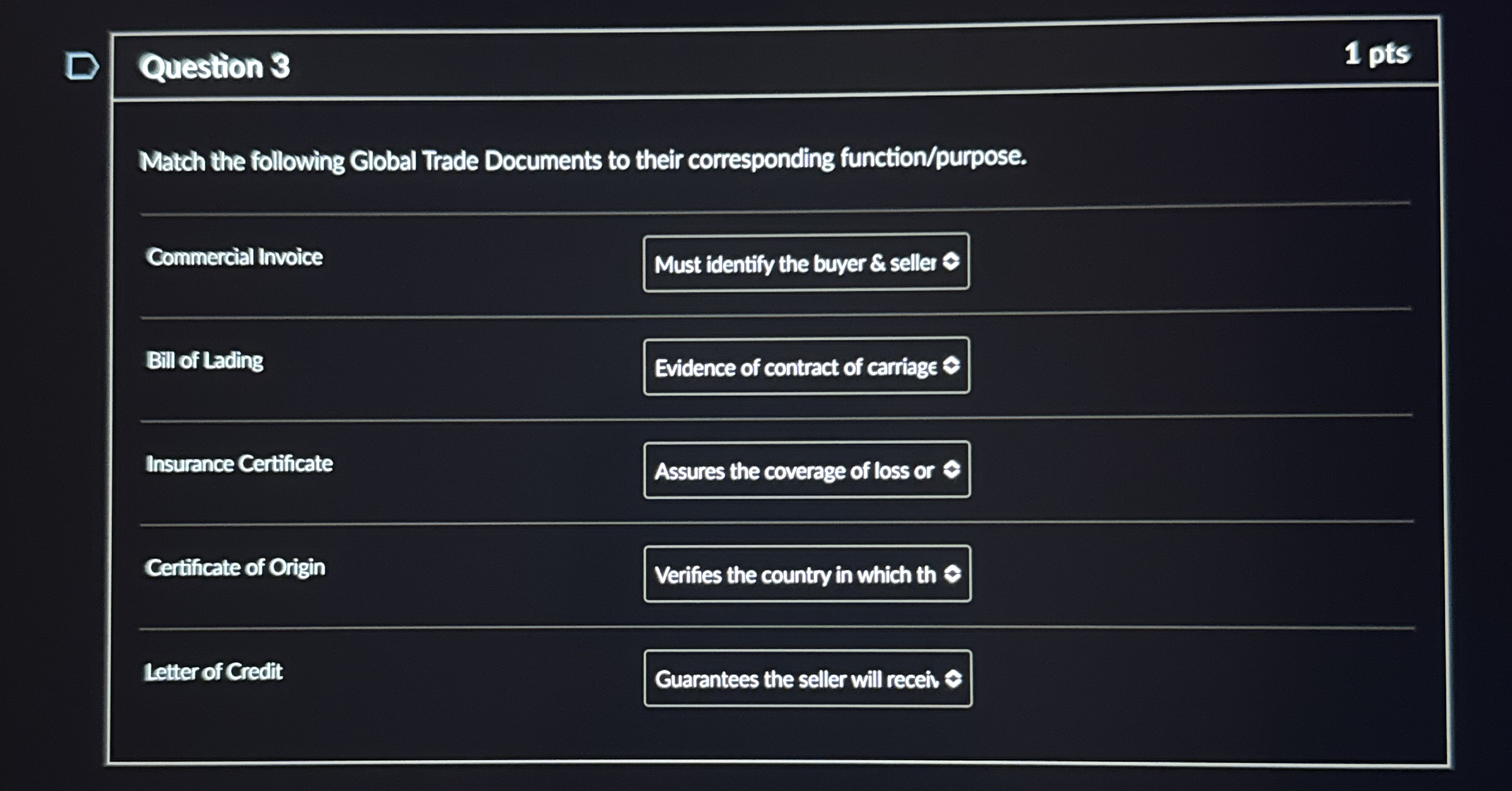Open the Letter of Credit answer dropdown
Screen dimensions: 1512x791
point(808,679)
